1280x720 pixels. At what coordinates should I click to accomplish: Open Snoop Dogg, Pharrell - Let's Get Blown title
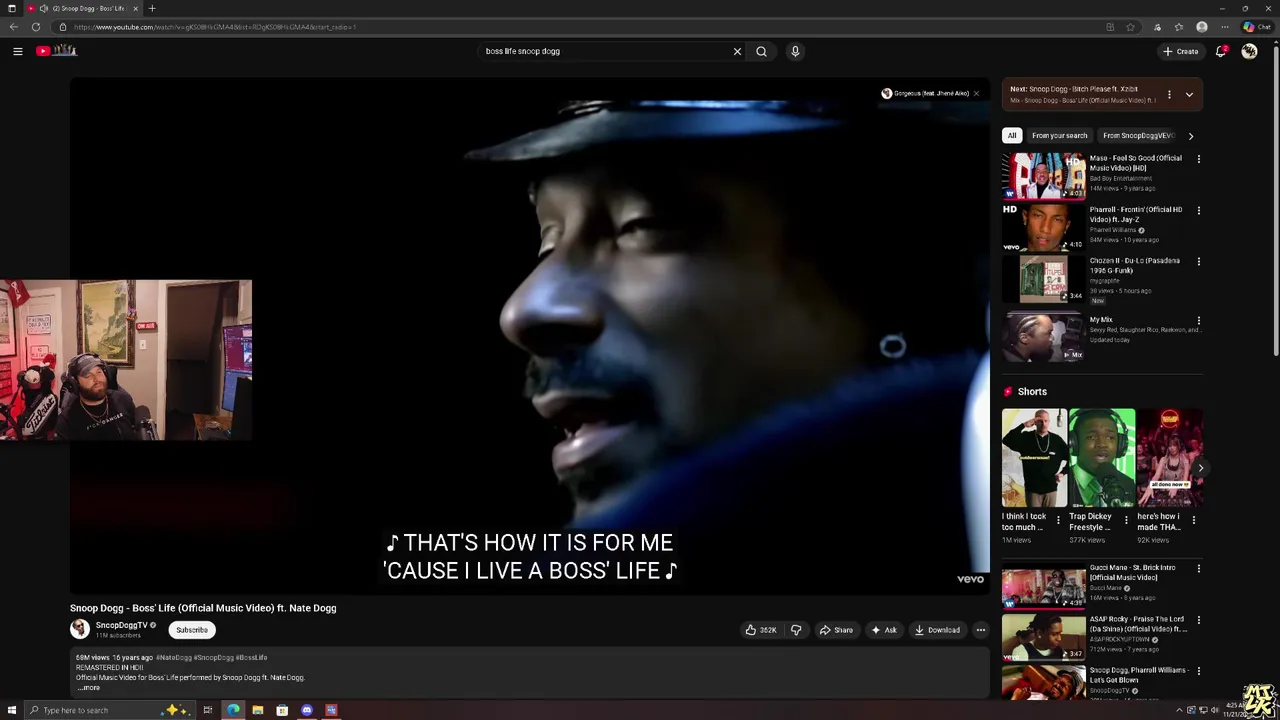1138,675
